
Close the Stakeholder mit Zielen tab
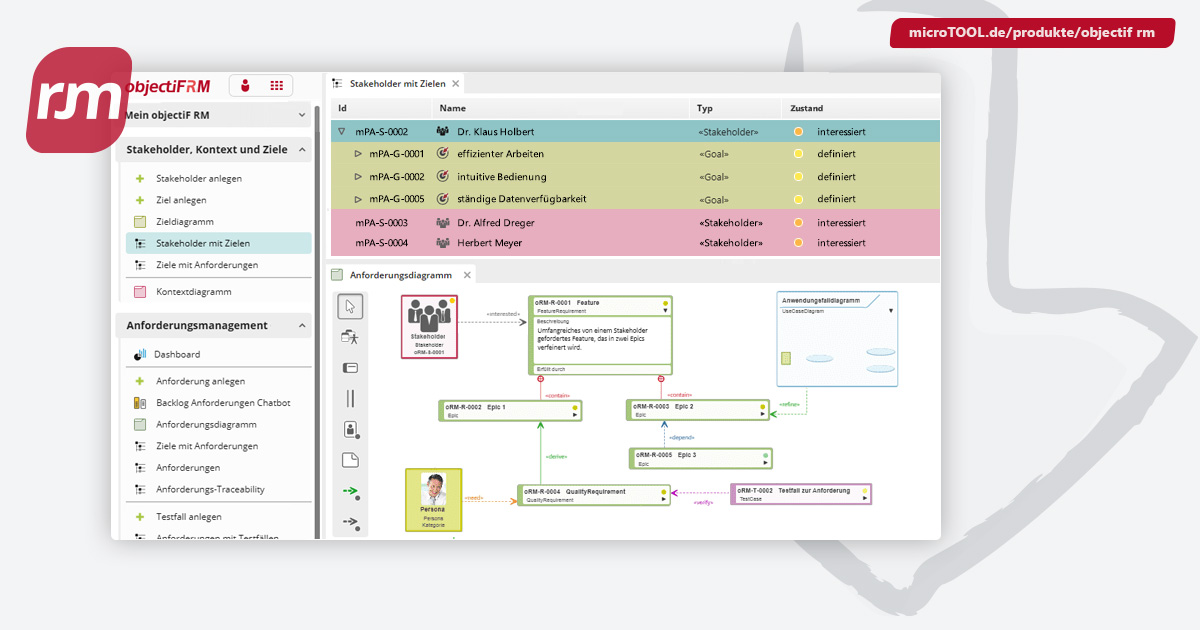point(456,84)
